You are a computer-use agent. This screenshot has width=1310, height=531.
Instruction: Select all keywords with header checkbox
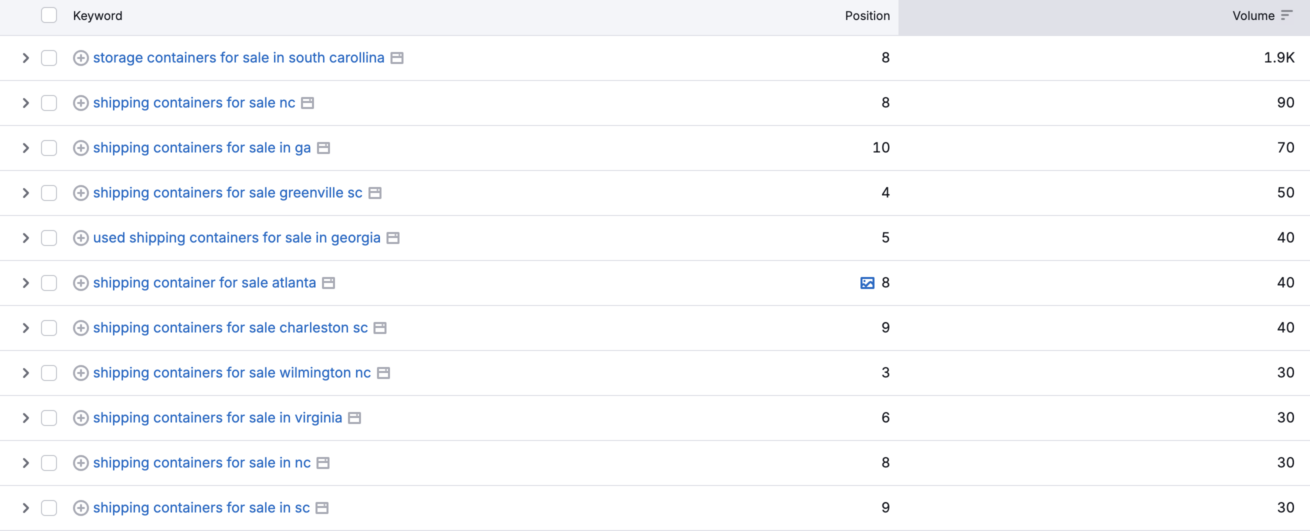(49, 15)
